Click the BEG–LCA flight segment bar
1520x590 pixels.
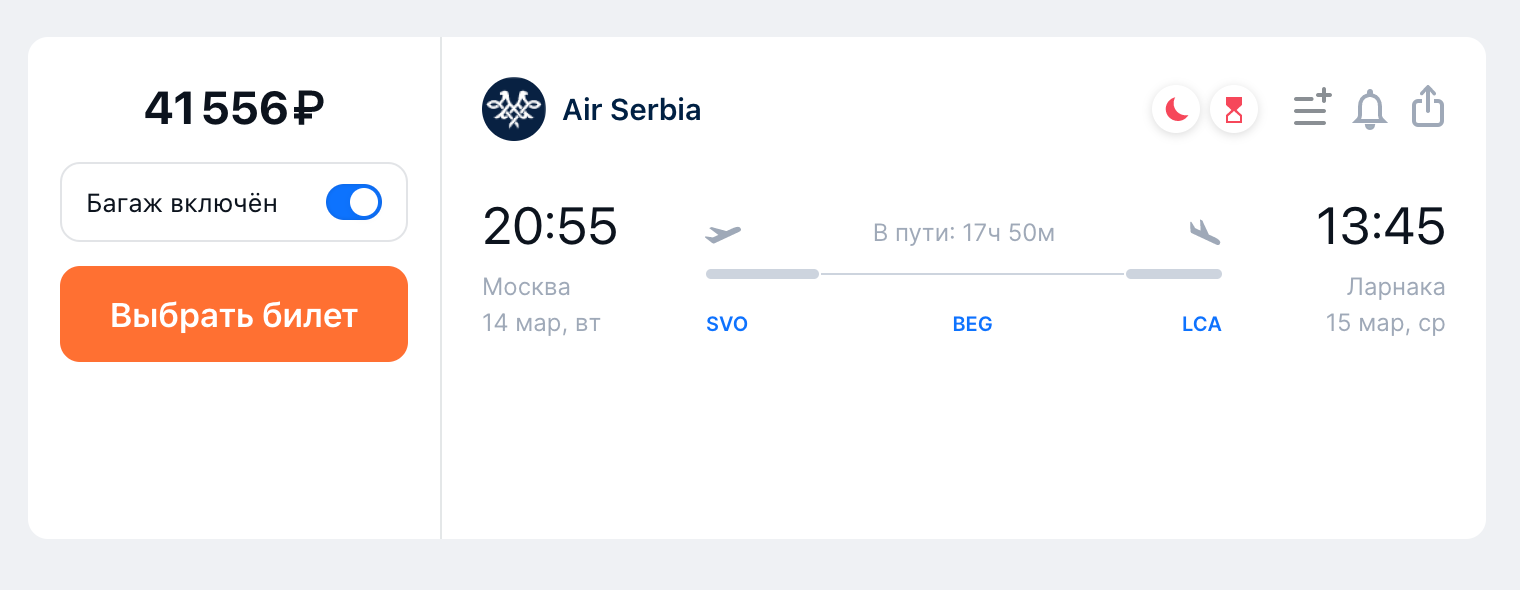tap(1174, 274)
